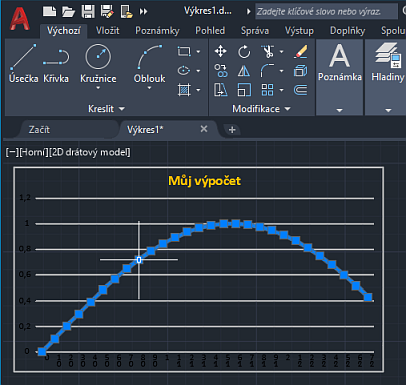The width and height of the screenshot is (406, 385).
Task: Expand the Poznámka panel arrow
Action: [x=339, y=110]
